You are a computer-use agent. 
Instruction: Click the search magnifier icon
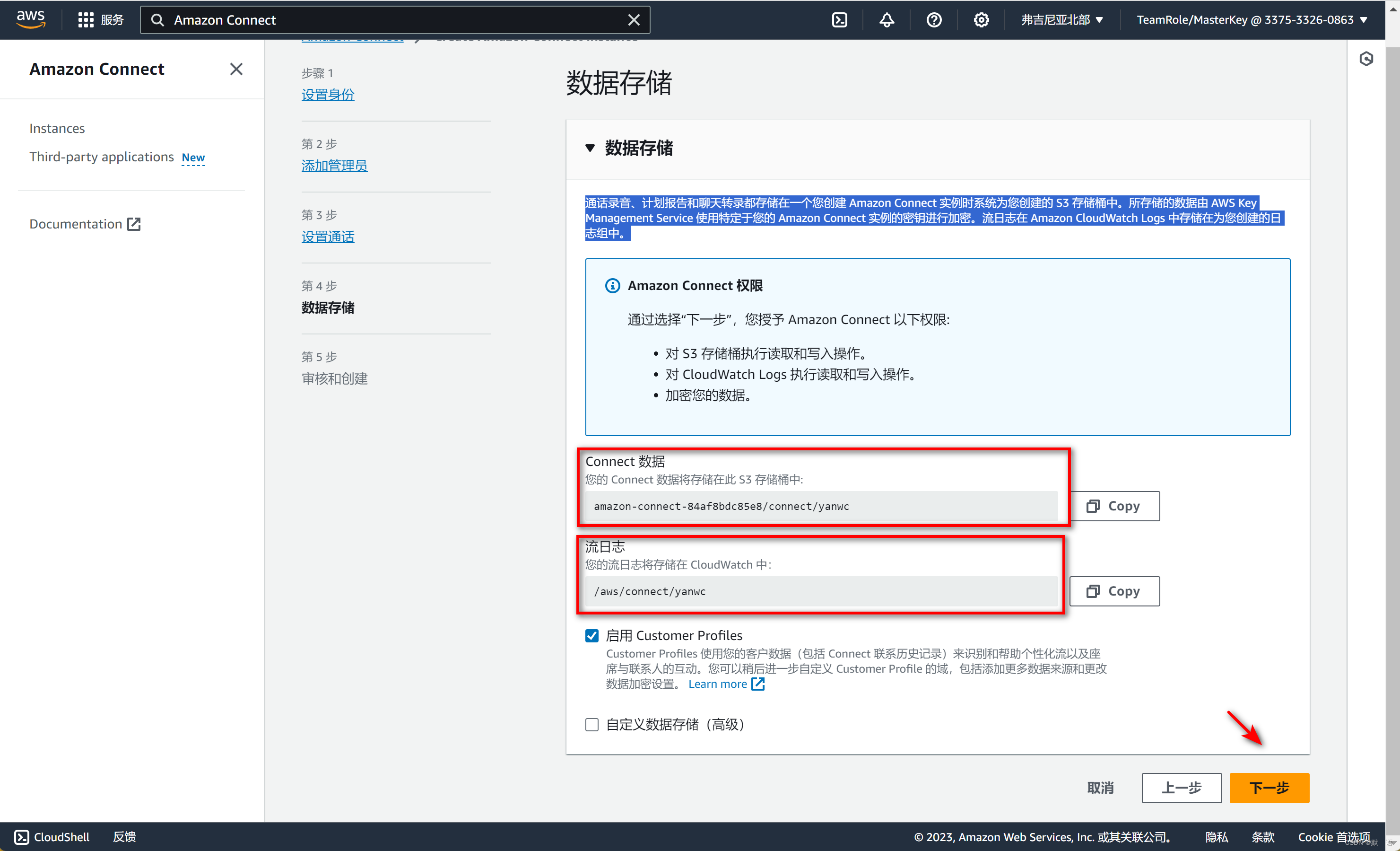point(157,20)
